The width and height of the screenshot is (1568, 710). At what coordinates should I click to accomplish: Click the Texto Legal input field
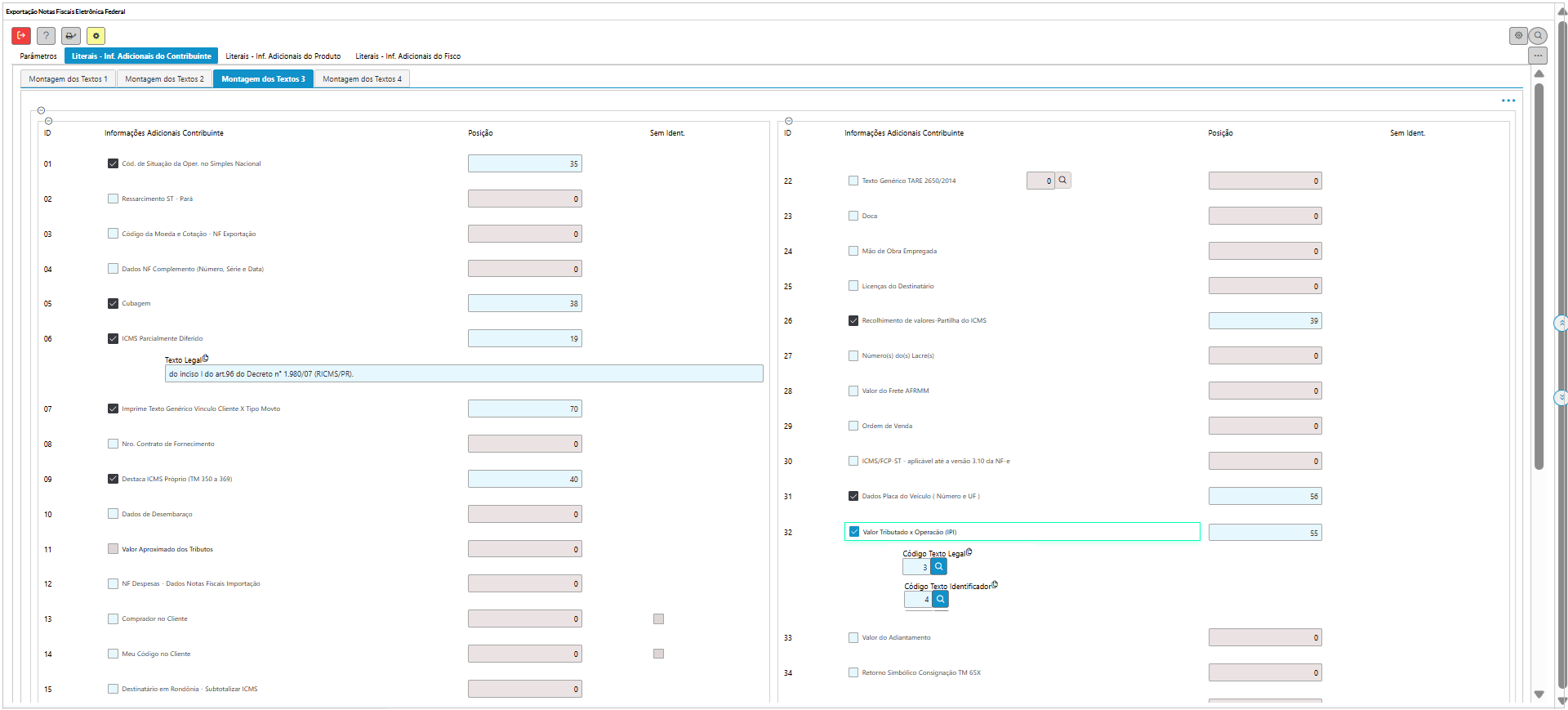463,374
